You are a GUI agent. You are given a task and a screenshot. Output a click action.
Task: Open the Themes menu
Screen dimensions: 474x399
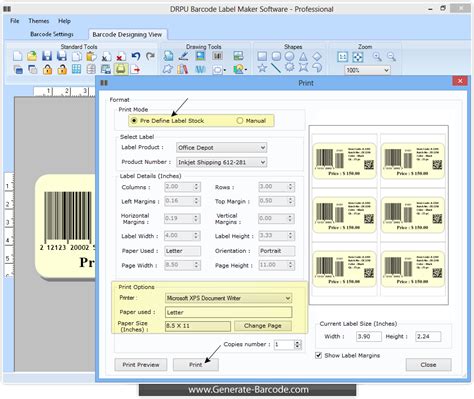[x=39, y=21]
